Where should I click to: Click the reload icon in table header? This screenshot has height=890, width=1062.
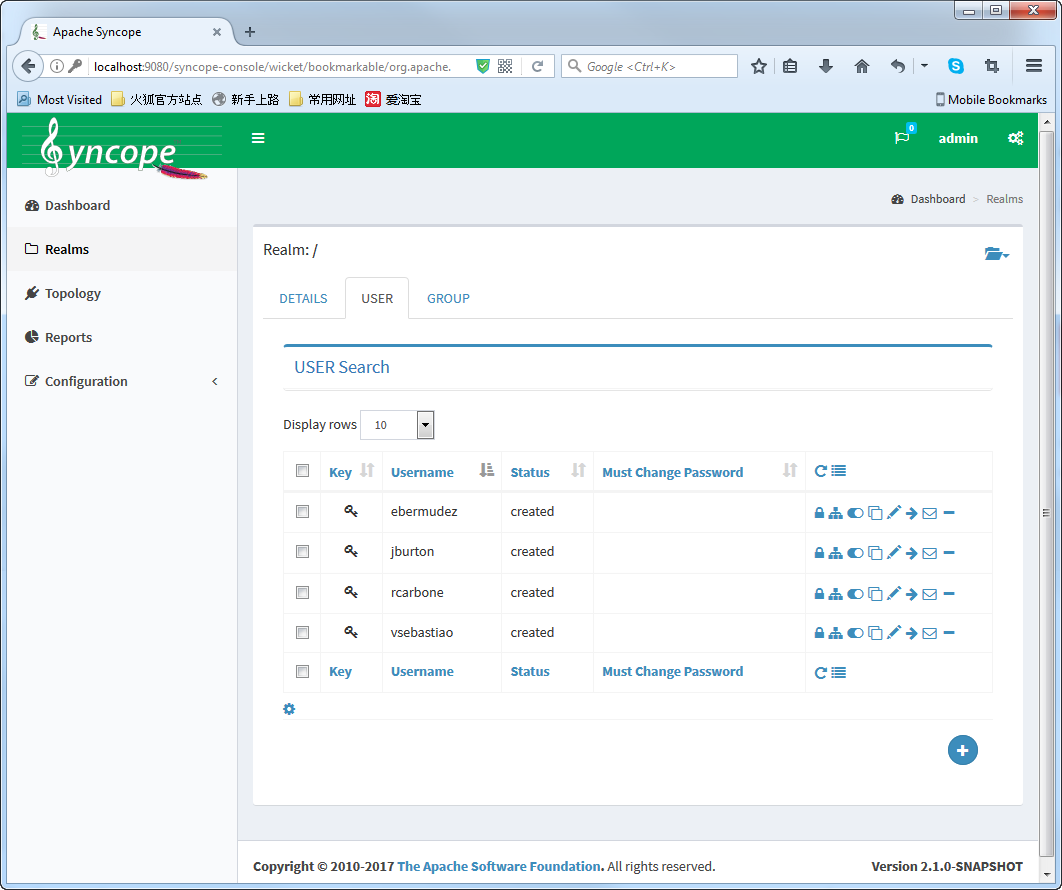click(x=820, y=472)
